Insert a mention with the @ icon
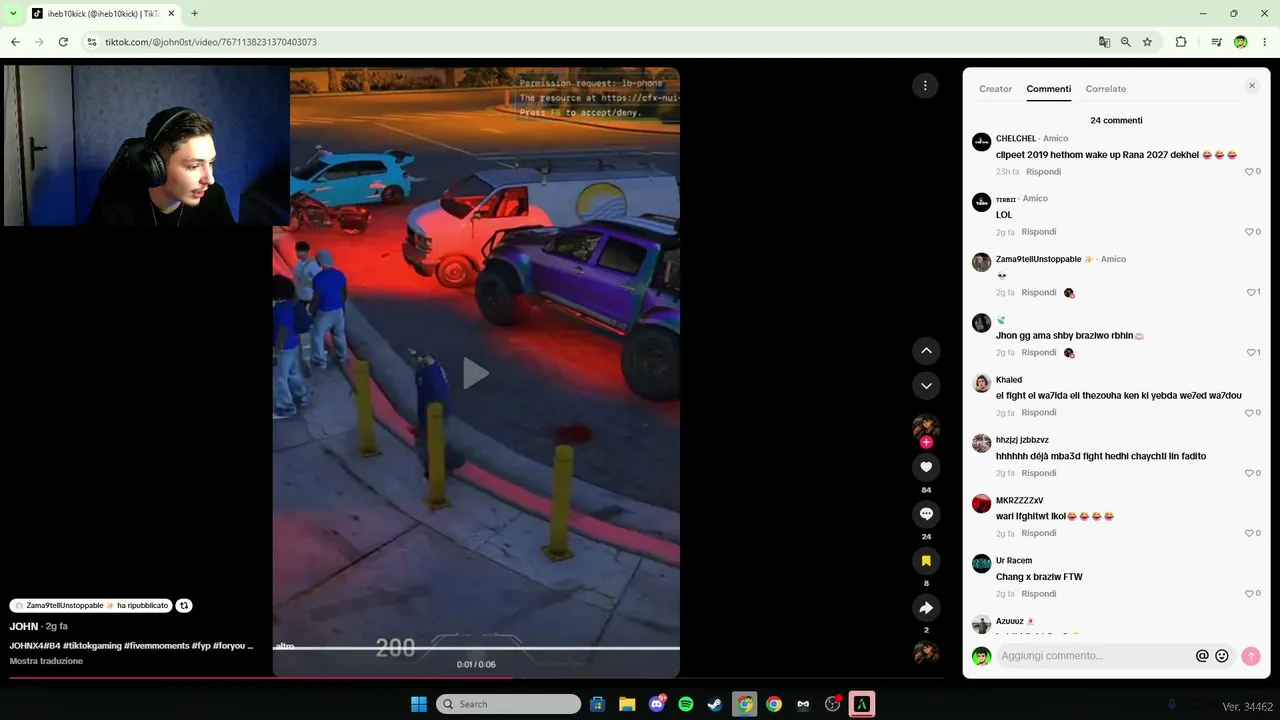 [x=1202, y=656]
